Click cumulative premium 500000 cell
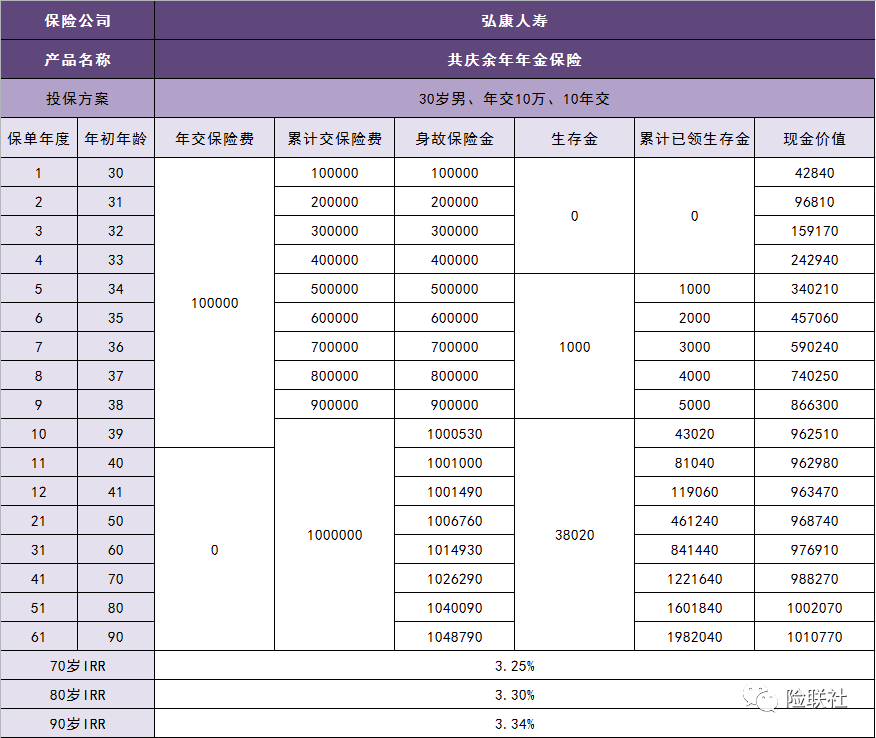Image resolution: width=876 pixels, height=738 pixels. 335,289
